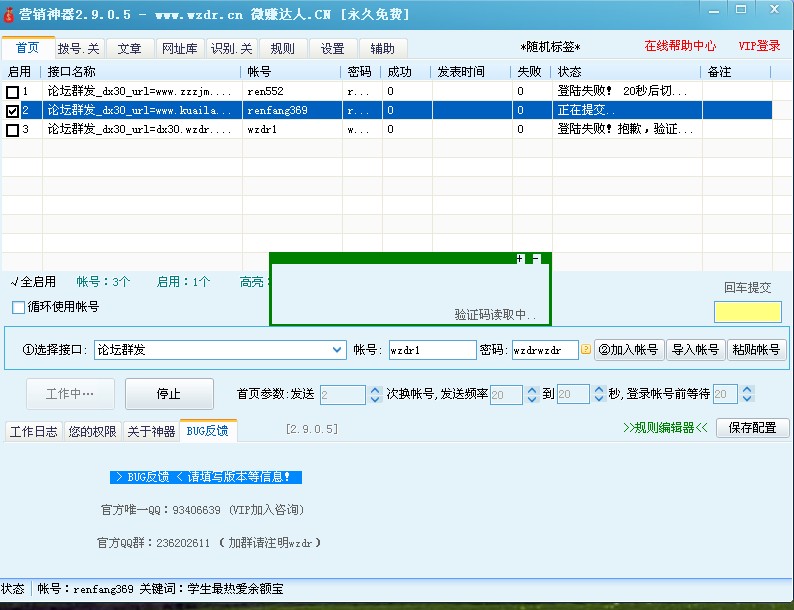Click the plus icon on the green captcha panel

click(x=520, y=259)
